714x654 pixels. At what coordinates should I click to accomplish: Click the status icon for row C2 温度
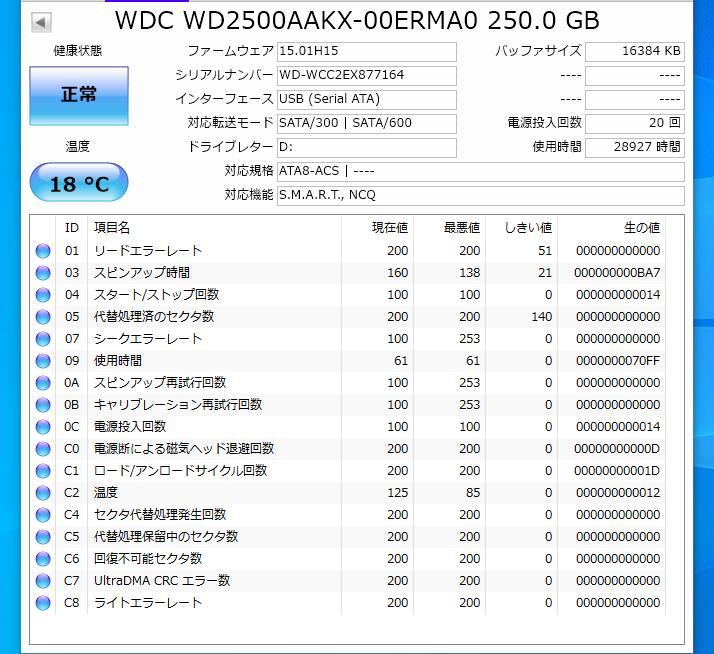[43, 493]
